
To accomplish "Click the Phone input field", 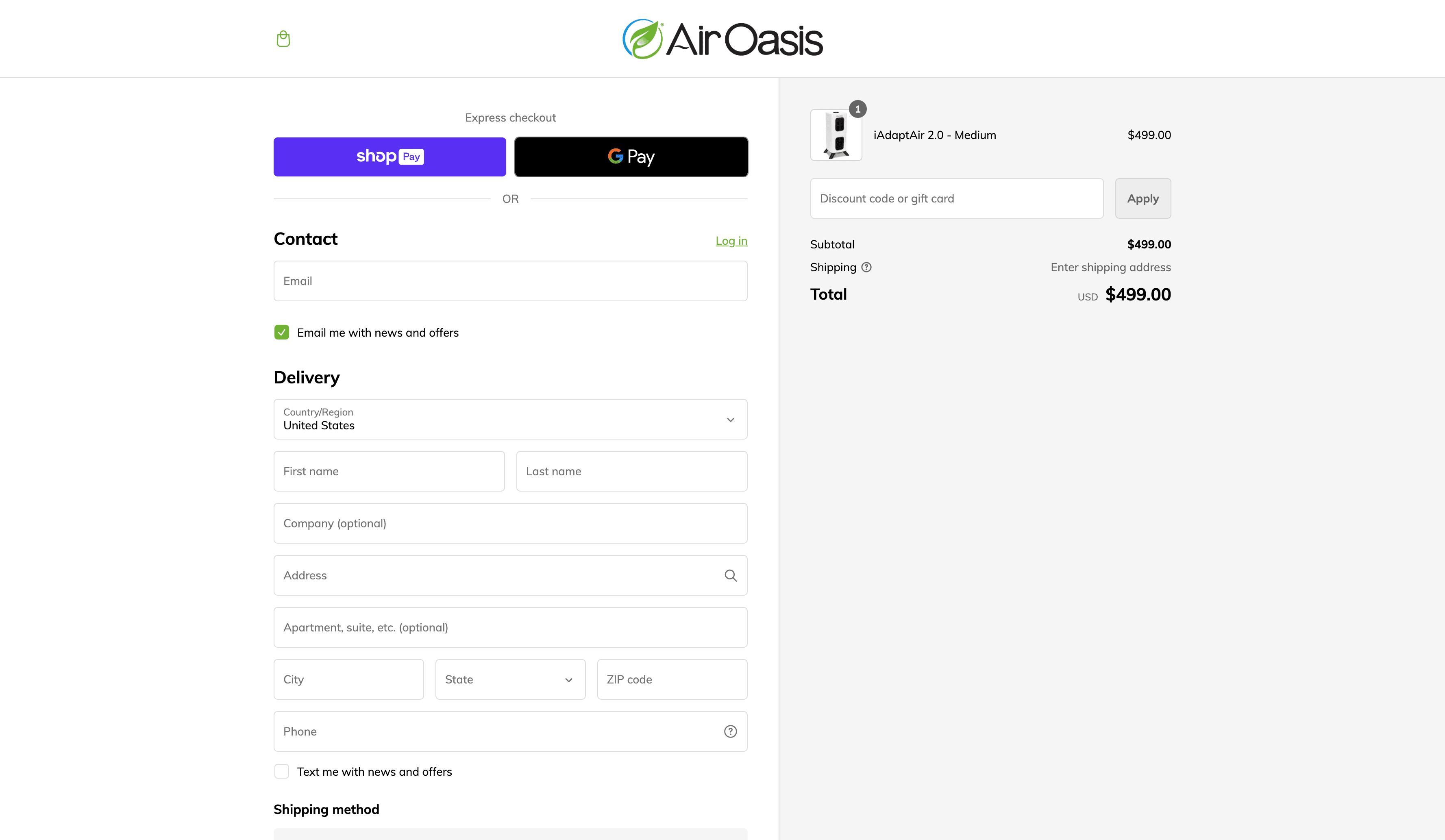I will [x=510, y=731].
